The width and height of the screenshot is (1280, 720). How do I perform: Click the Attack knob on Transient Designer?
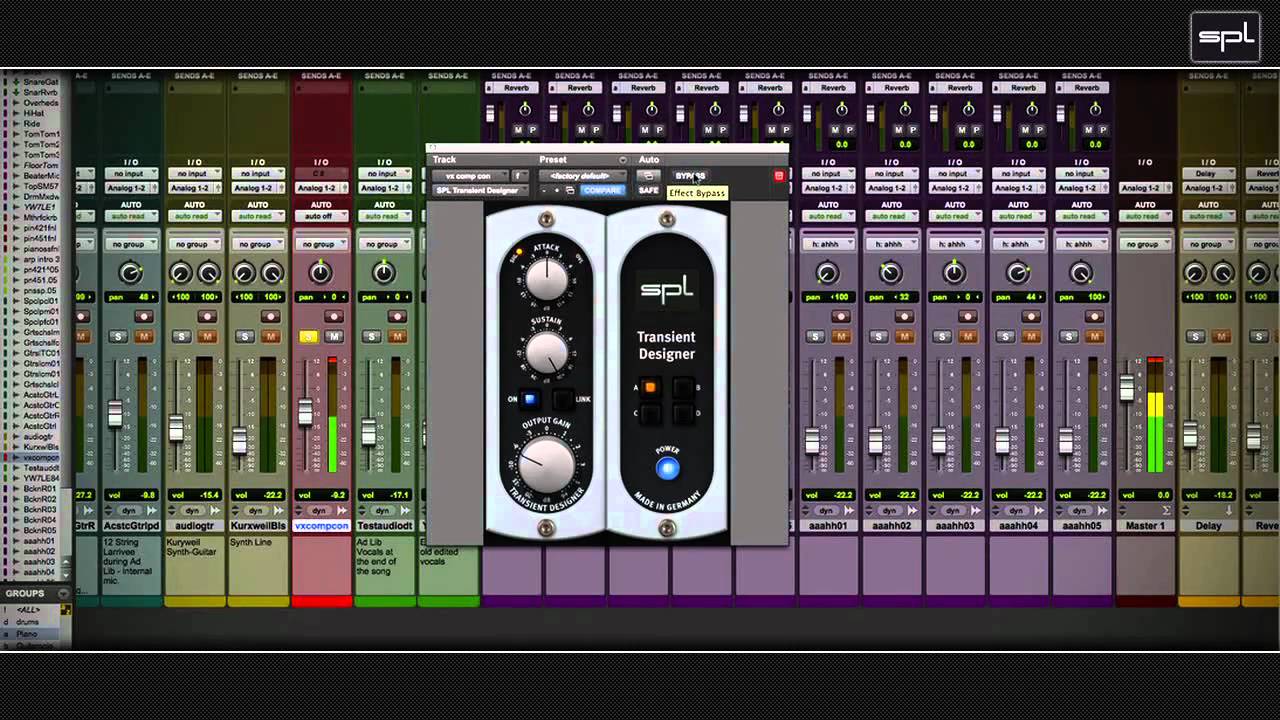click(546, 278)
